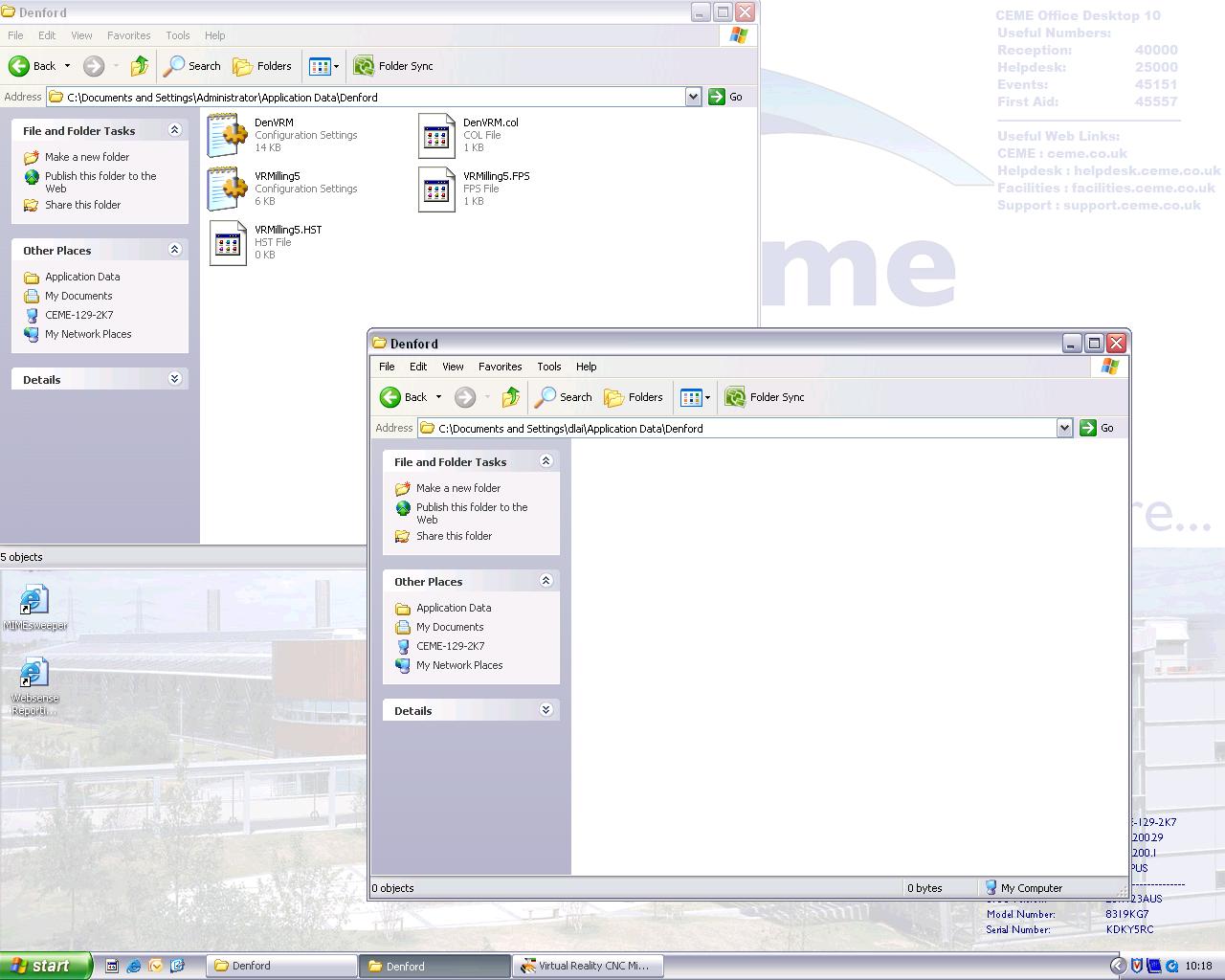Open Outlook Express quick launch icon
Viewport: 1225px width, 980px height.
coord(156,966)
